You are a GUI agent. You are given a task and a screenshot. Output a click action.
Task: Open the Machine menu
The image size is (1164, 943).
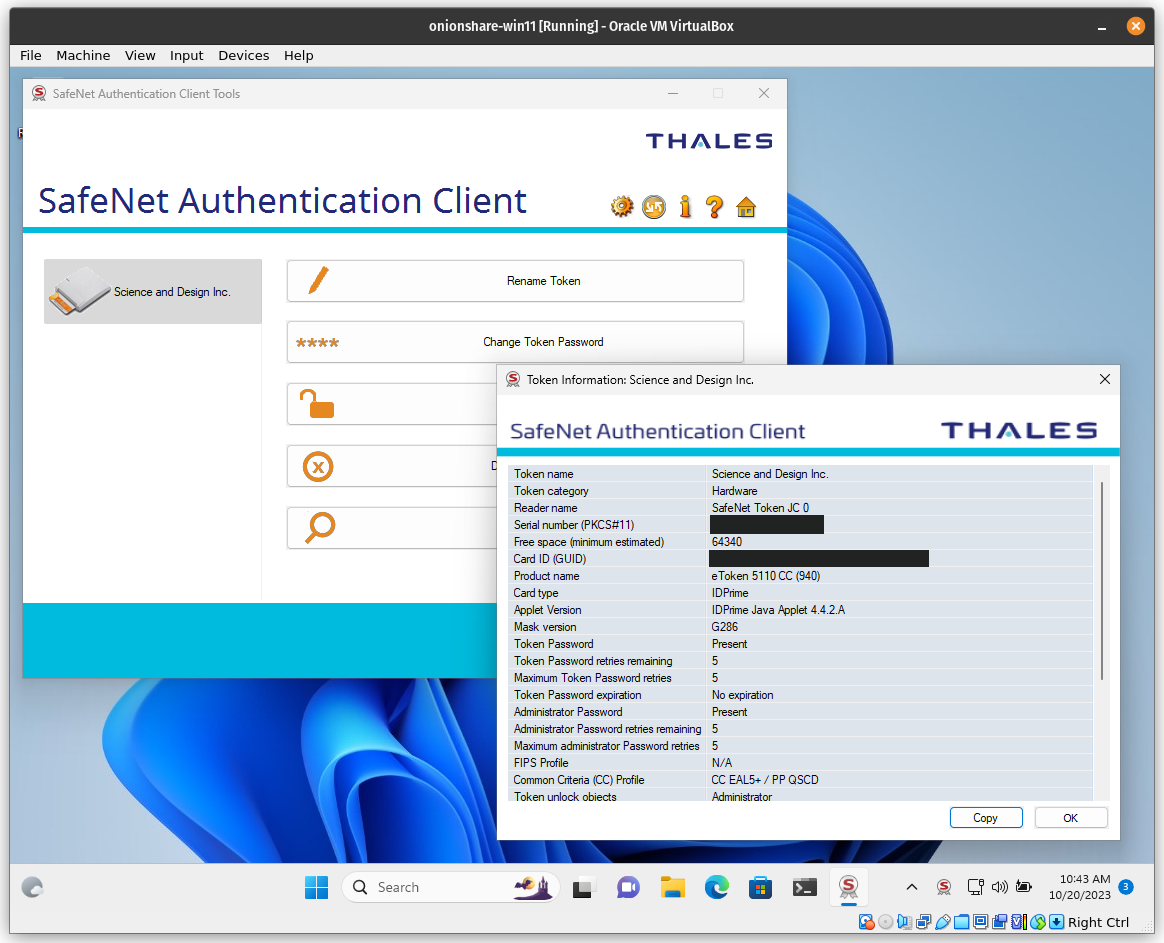(83, 55)
